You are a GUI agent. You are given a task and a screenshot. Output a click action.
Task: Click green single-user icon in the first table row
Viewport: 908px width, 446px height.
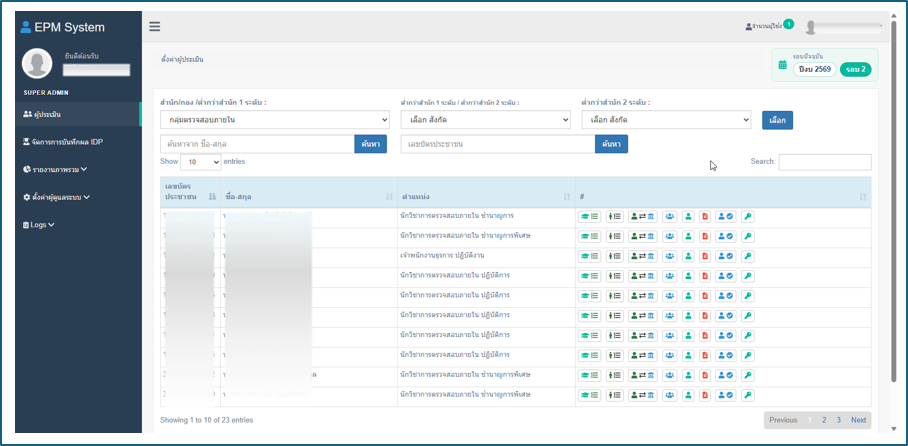pyautogui.click(x=689, y=217)
